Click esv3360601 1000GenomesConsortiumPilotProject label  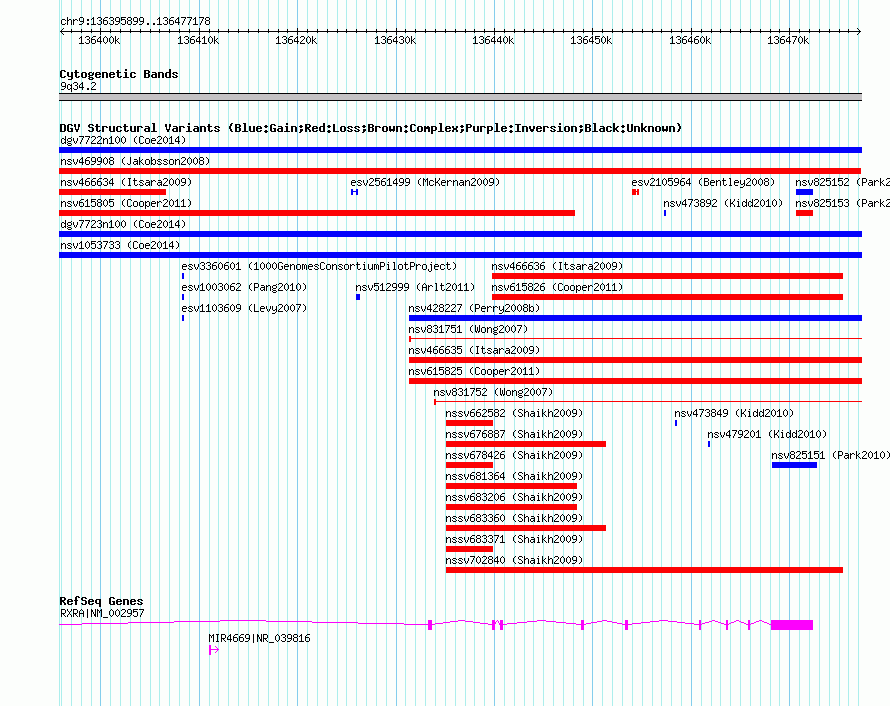click(319, 266)
